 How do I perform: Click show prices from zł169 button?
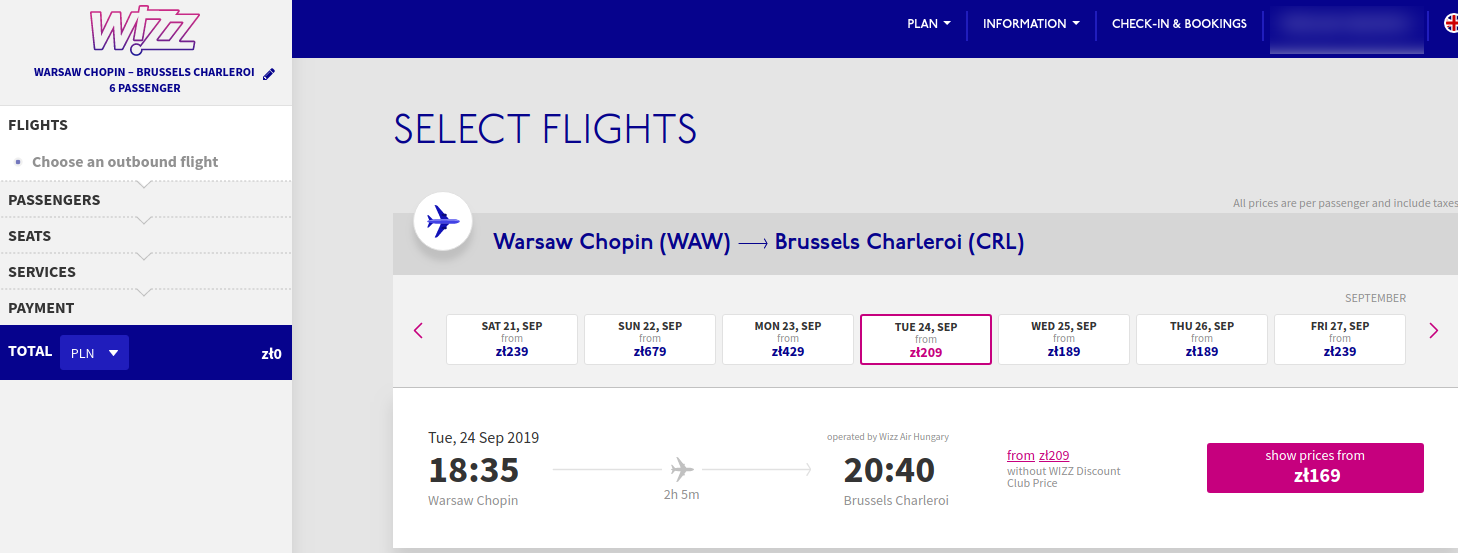click(x=1315, y=468)
